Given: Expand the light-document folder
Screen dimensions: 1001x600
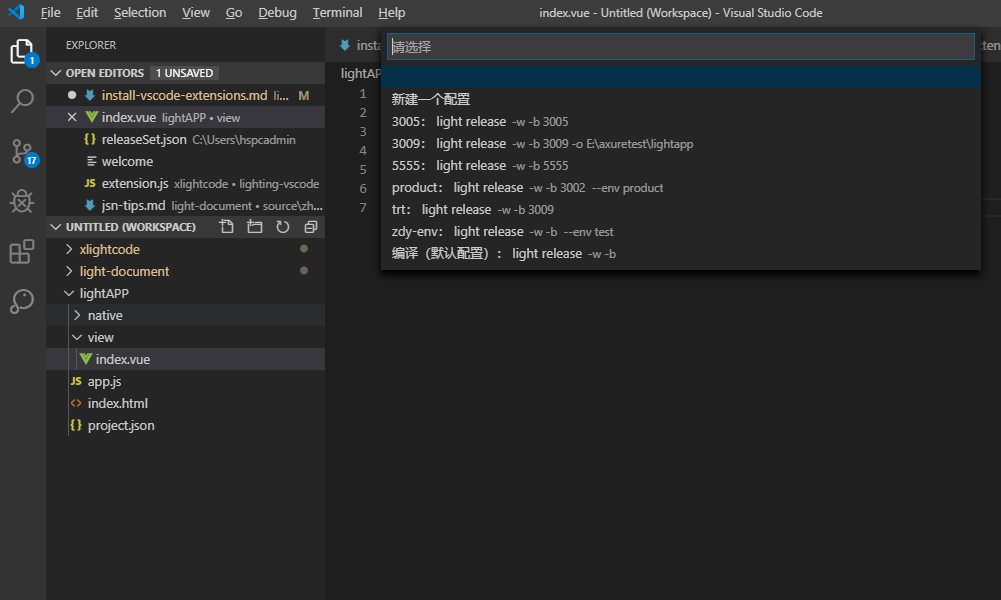Looking at the screenshot, I should (x=124, y=271).
